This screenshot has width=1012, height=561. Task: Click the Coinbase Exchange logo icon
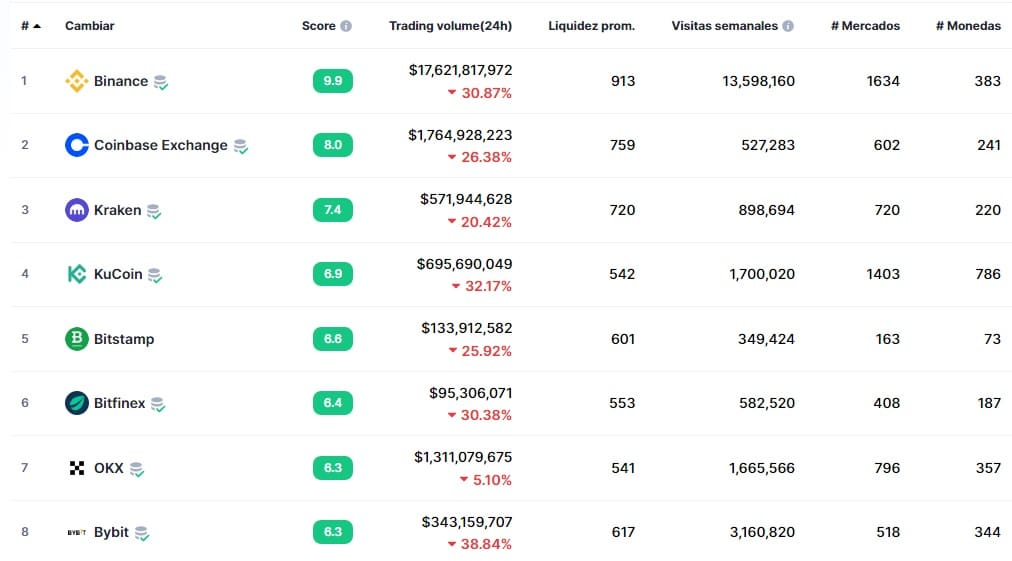tap(77, 145)
